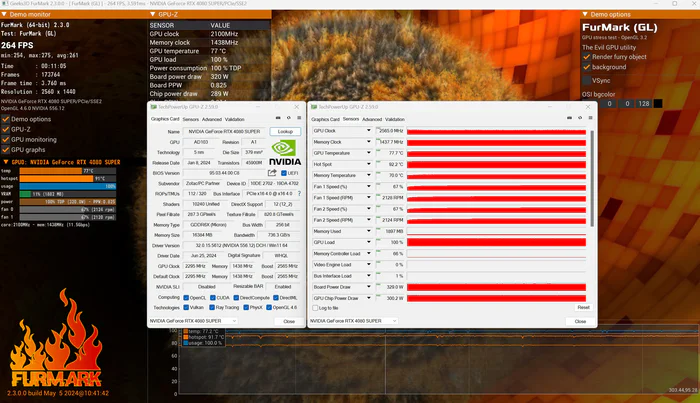This screenshot has width=700, height=403.
Task: Click the FurMark flame logo
Action: [x=56, y=337]
